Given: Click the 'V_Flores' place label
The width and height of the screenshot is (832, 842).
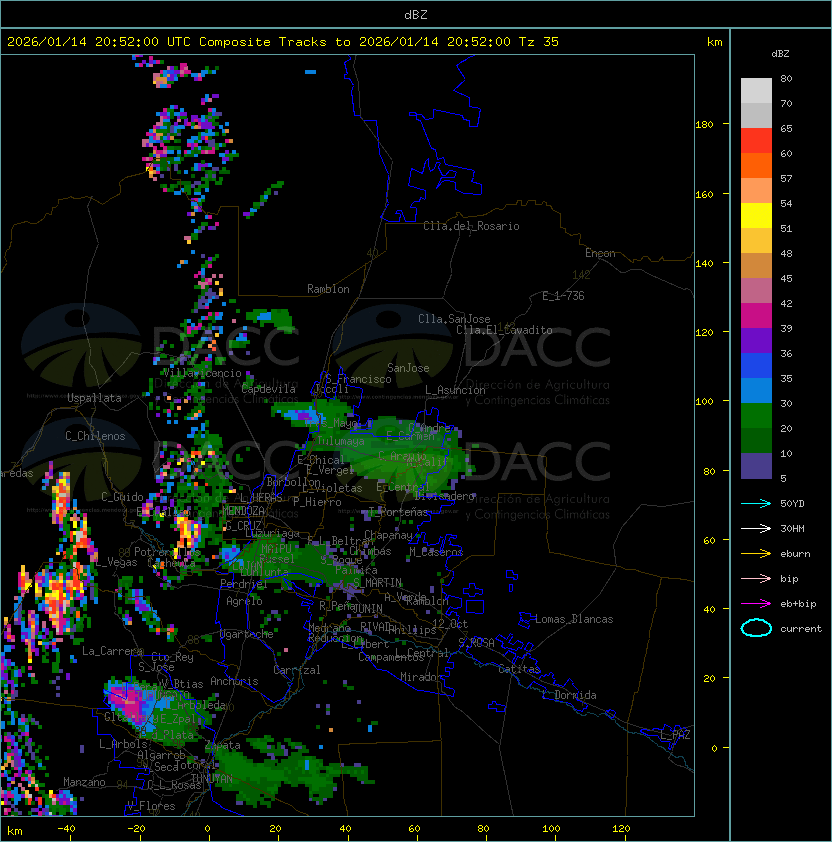Looking at the screenshot, I should point(151,805).
